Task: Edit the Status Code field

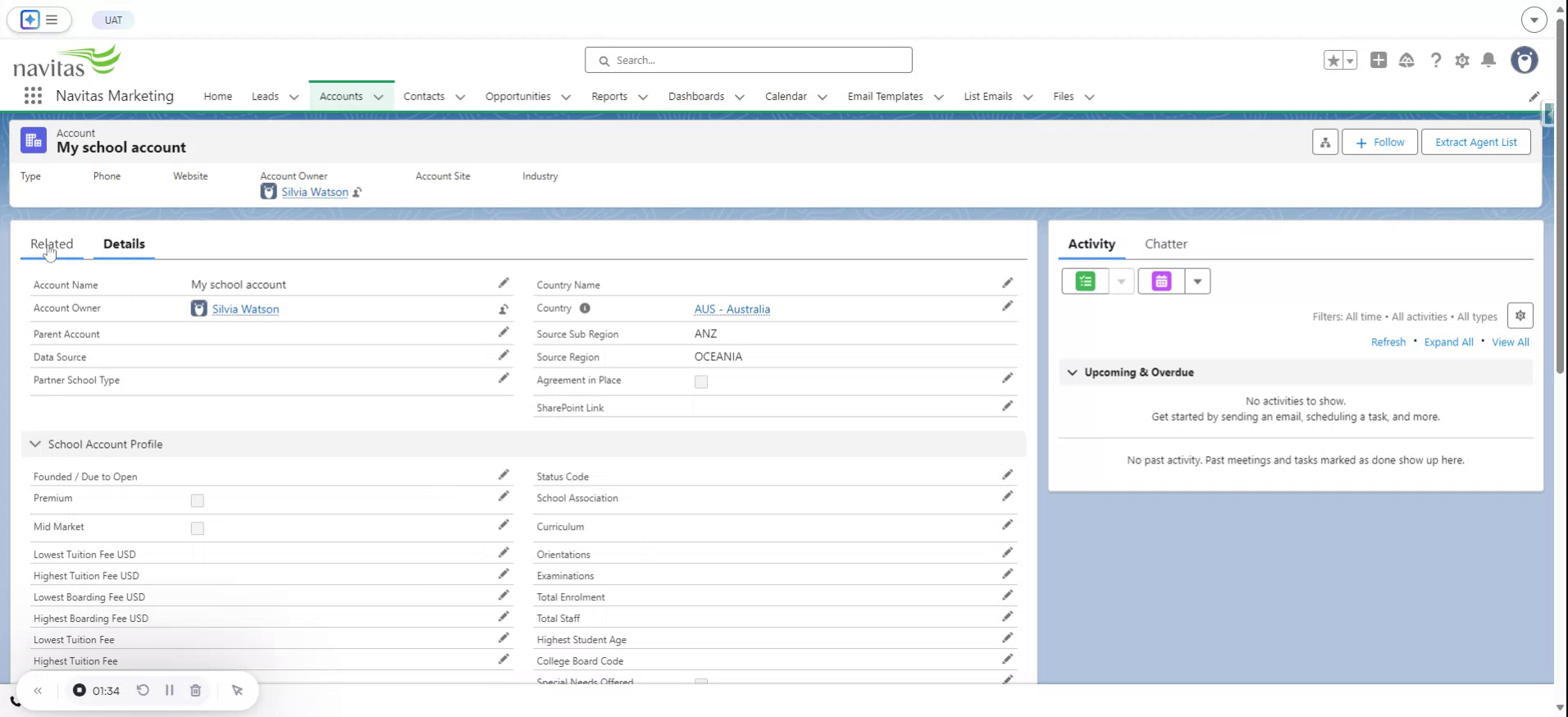Action: point(1007,475)
